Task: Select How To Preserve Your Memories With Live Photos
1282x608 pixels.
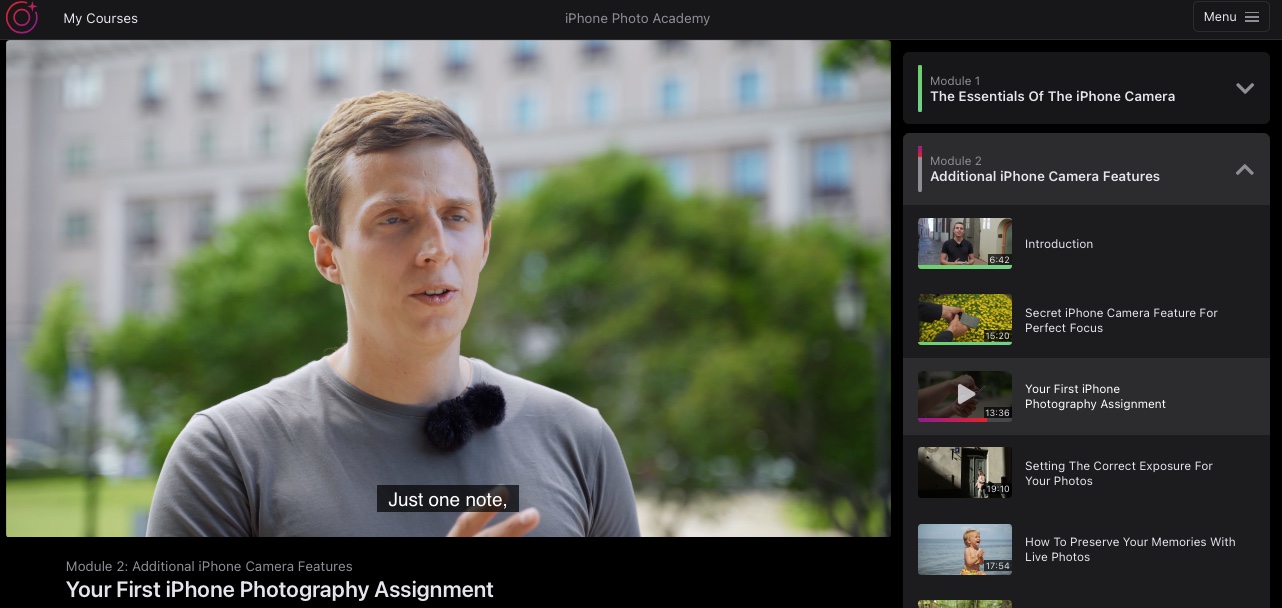Action: tap(1130, 549)
